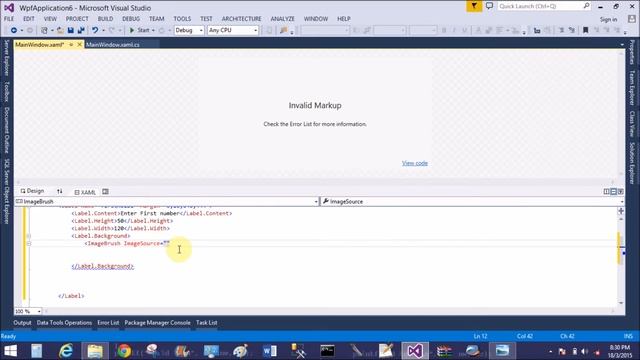The width and height of the screenshot is (640, 360).
Task: Open the TOOLS menu
Action: click(x=182, y=19)
